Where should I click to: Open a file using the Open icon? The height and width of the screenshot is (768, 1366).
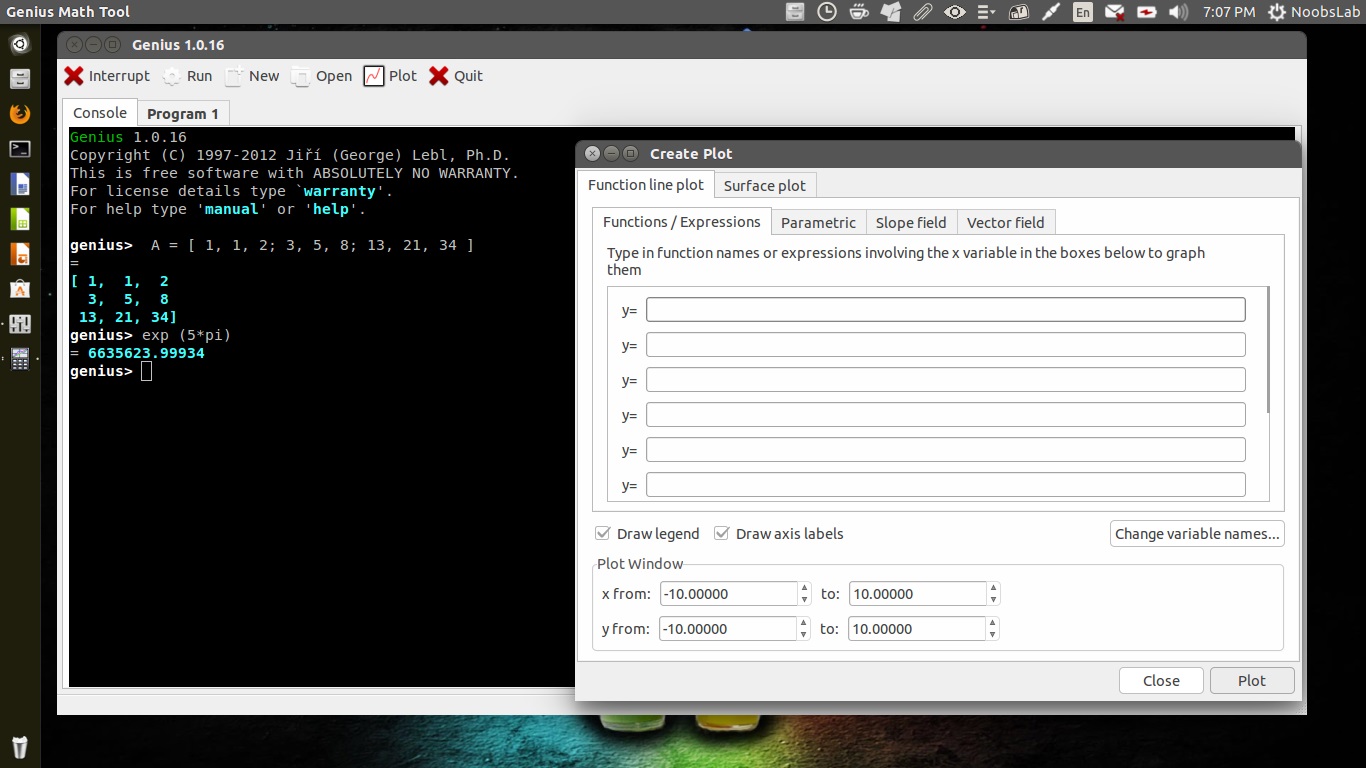click(301, 76)
